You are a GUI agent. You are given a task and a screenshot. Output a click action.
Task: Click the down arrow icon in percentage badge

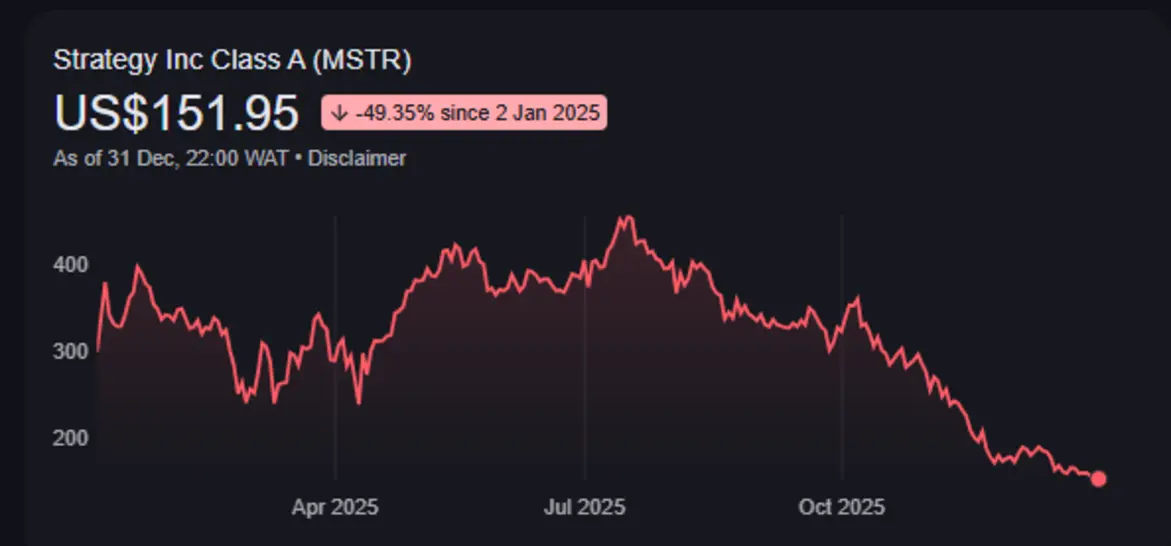coord(340,113)
